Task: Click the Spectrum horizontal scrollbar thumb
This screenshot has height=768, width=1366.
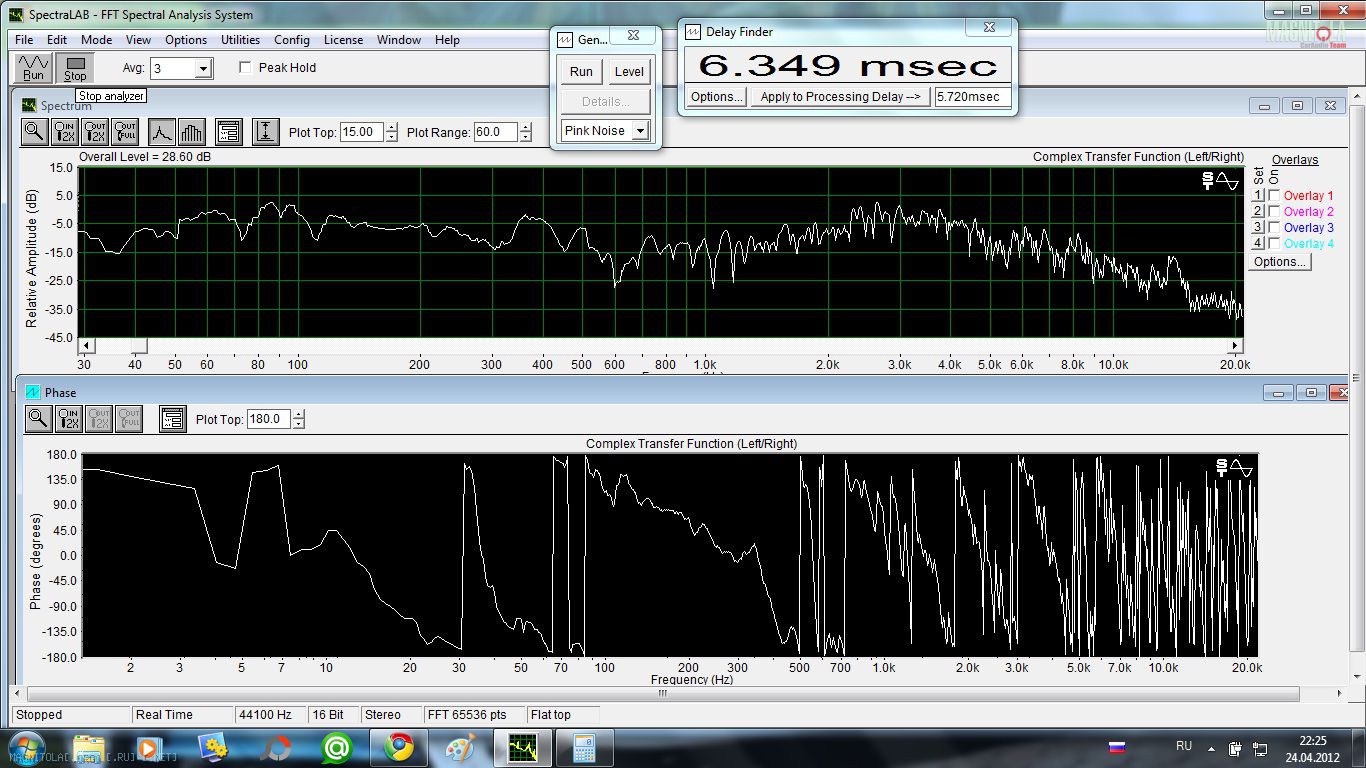Action: pos(139,345)
